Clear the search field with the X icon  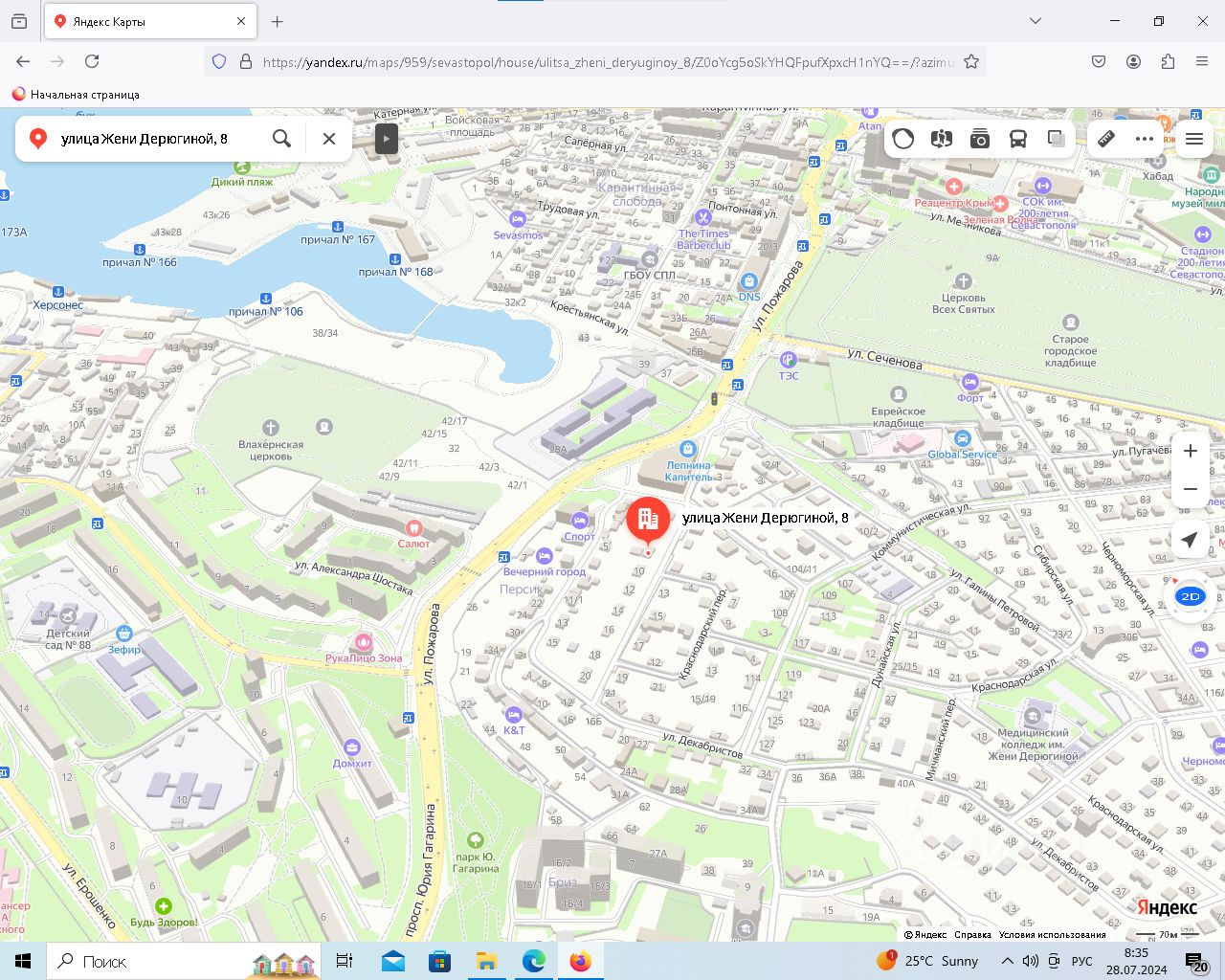click(x=329, y=139)
